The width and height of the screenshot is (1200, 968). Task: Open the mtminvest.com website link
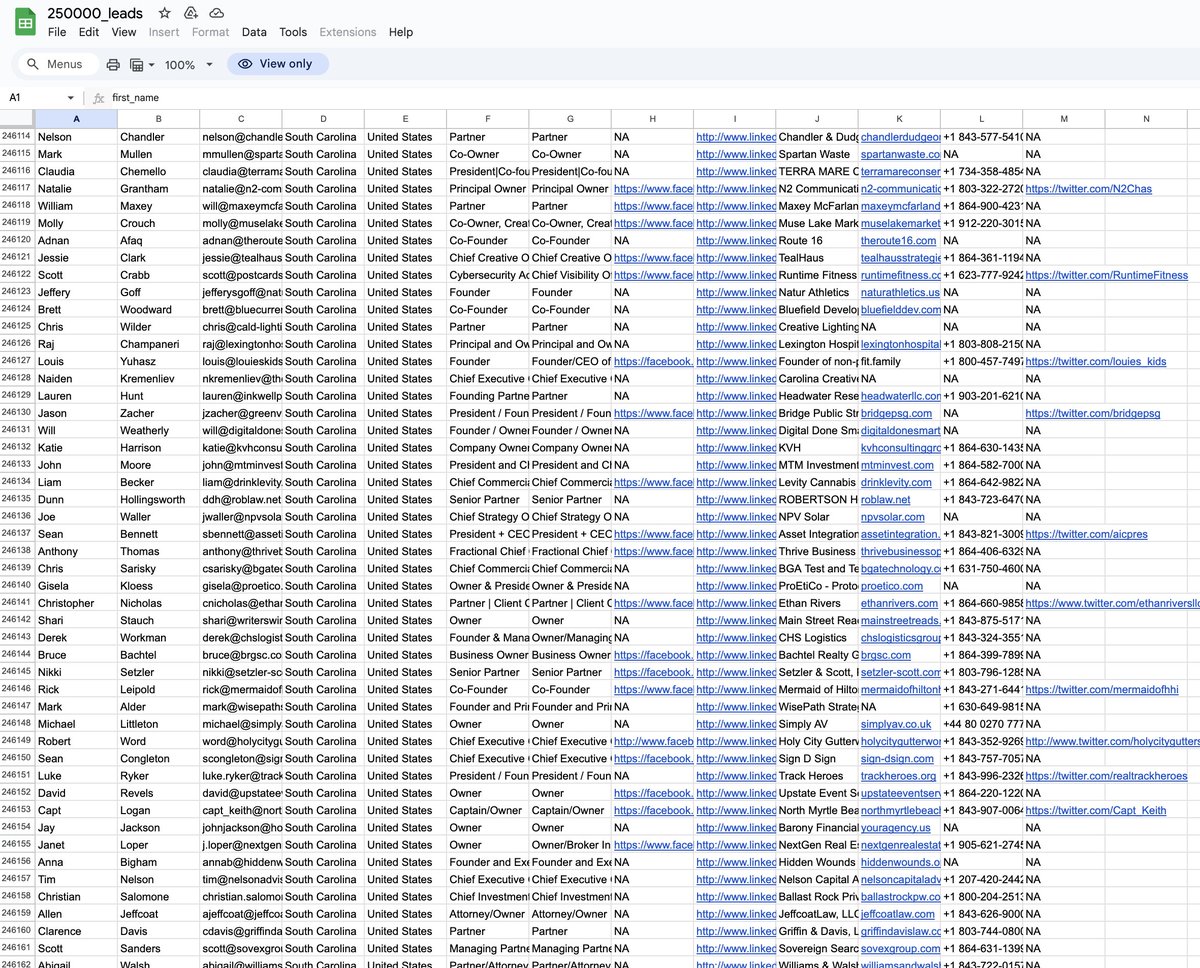click(897, 465)
